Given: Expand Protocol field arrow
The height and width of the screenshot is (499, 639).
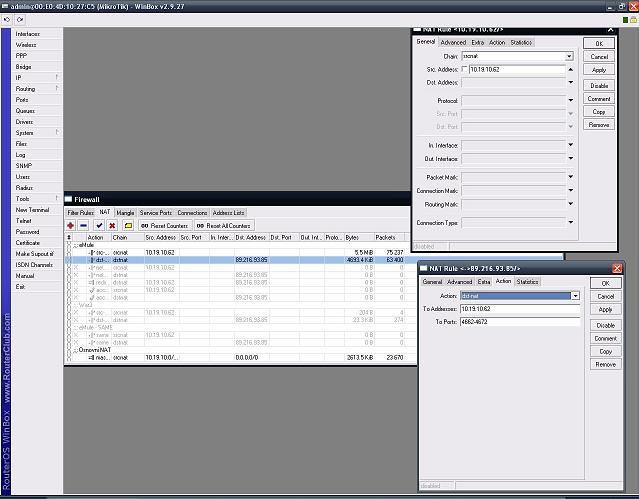Looking at the screenshot, I should tap(571, 100).
